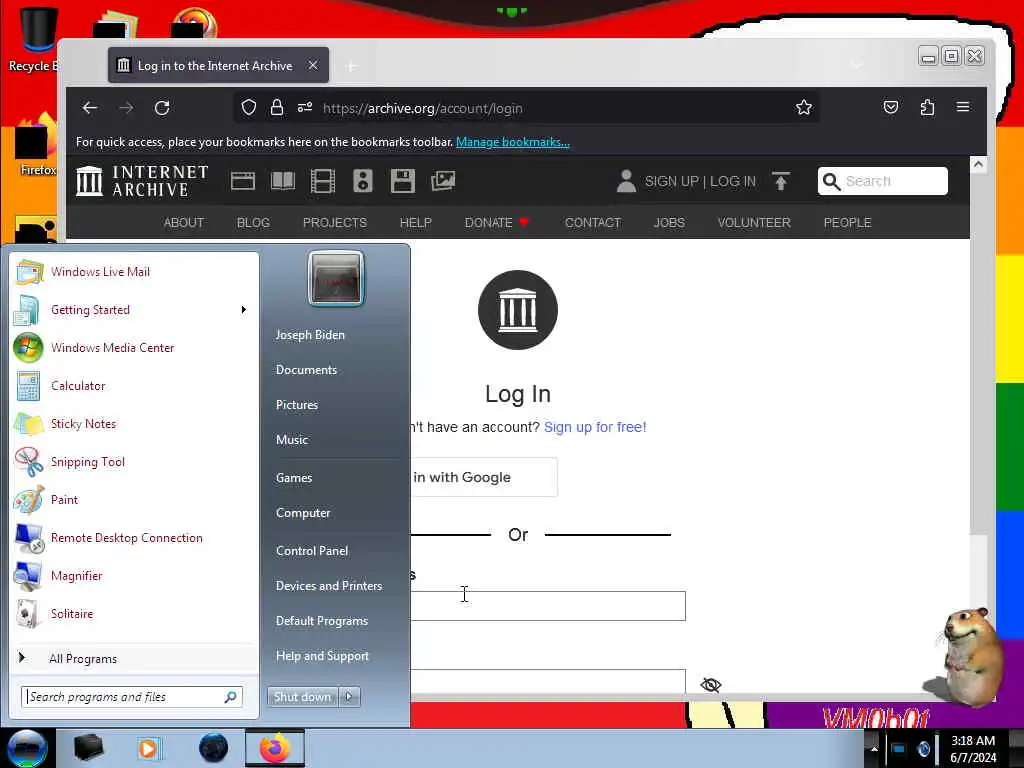The width and height of the screenshot is (1024, 768).
Task: Launch Snipping Tool from Start menu
Action: [134, 462]
